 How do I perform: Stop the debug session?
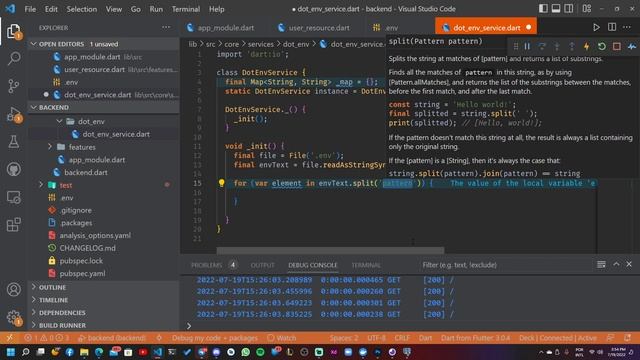617,47
